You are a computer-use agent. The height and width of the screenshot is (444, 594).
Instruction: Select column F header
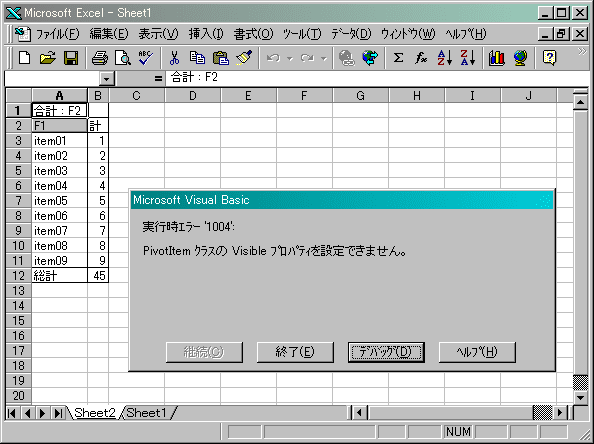pos(304,96)
